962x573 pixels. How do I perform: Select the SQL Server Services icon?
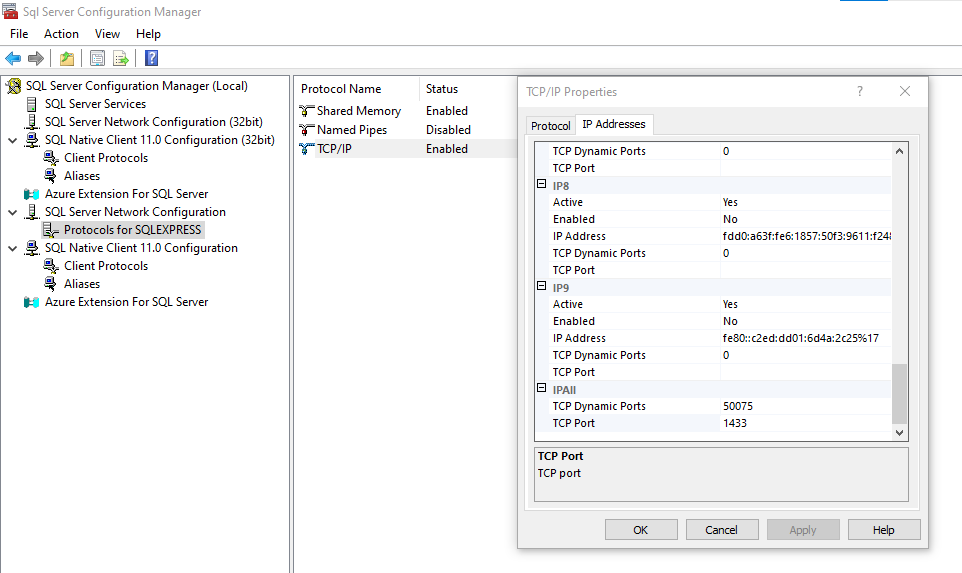click(x=32, y=104)
